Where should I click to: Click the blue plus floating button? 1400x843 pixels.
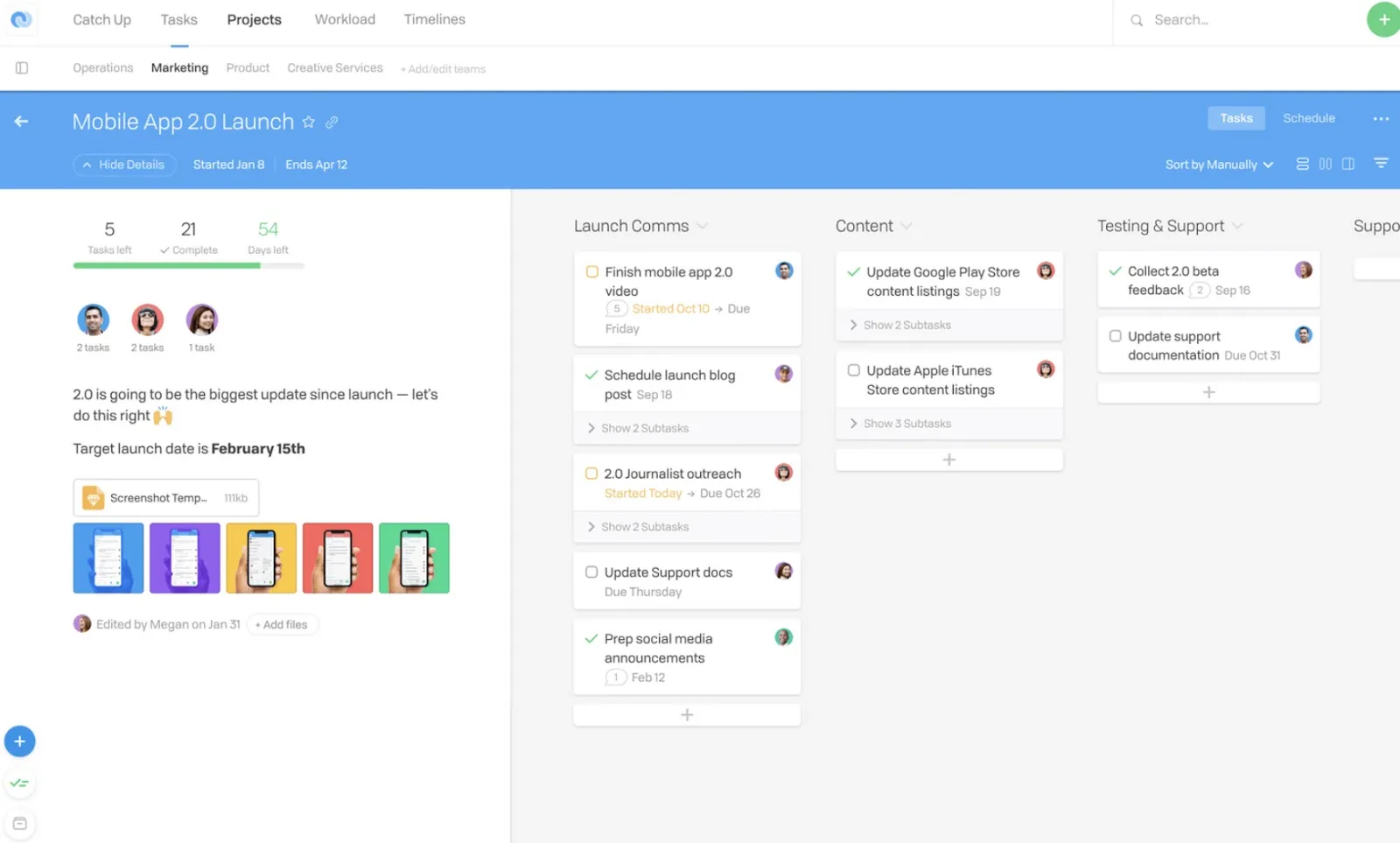(x=20, y=741)
